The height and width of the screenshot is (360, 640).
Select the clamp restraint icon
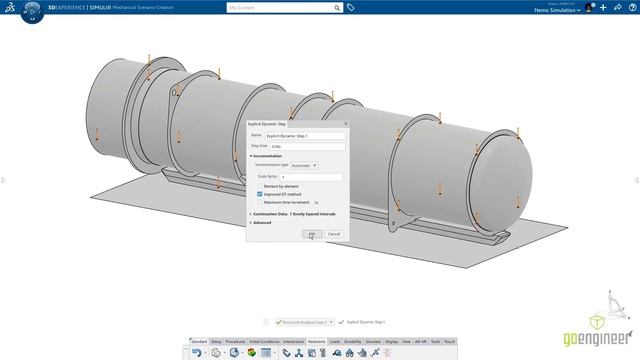[x=287, y=353]
